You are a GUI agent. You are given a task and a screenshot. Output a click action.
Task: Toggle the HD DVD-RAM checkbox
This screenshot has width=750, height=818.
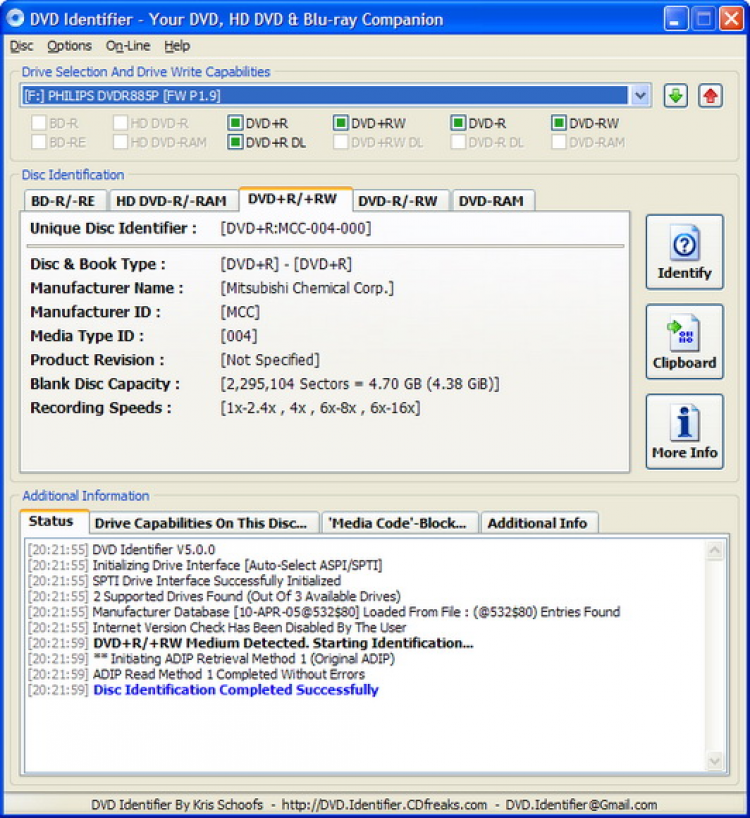pyautogui.click(x=120, y=142)
